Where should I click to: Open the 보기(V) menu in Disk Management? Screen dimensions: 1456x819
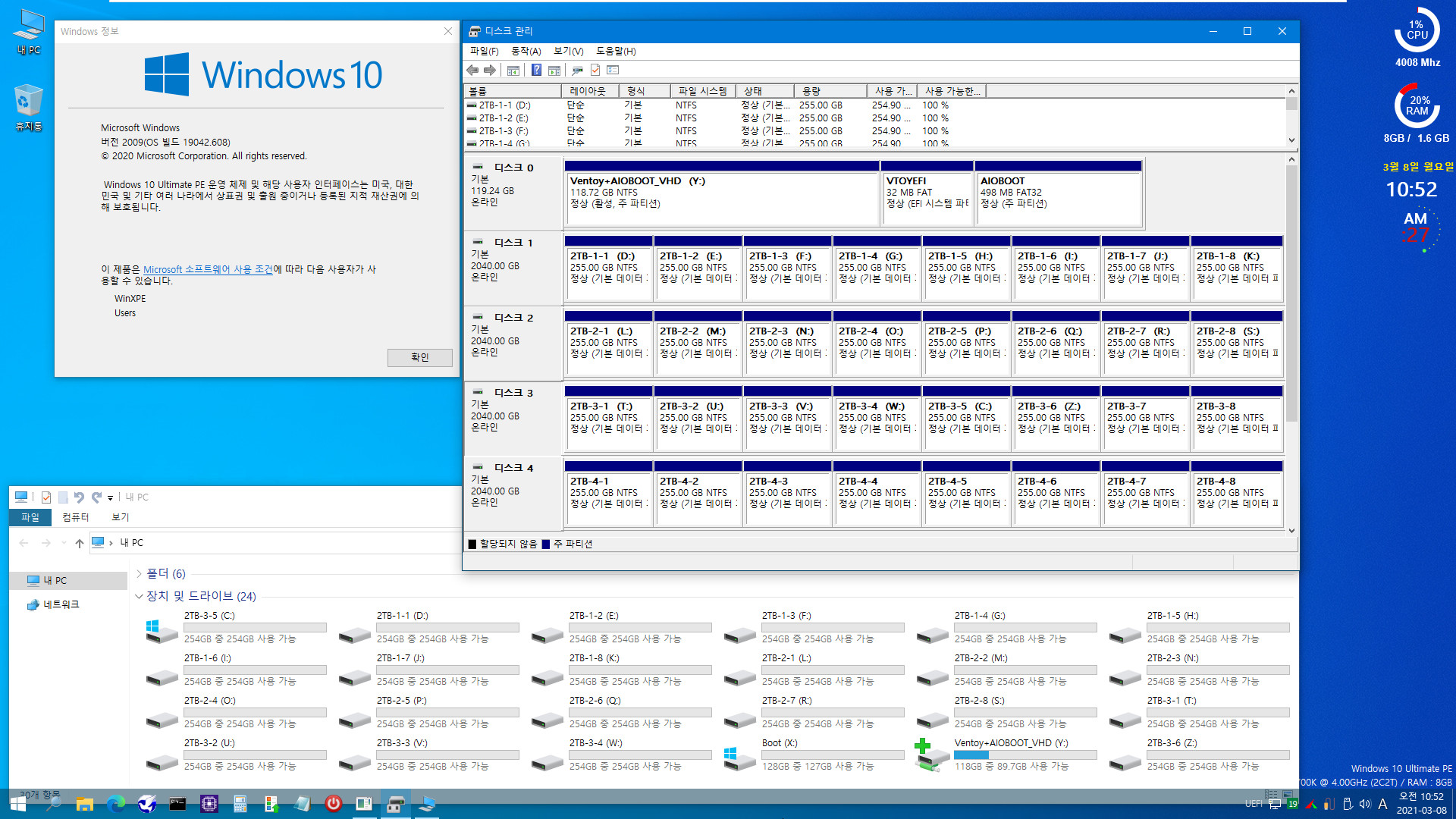(568, 51)
